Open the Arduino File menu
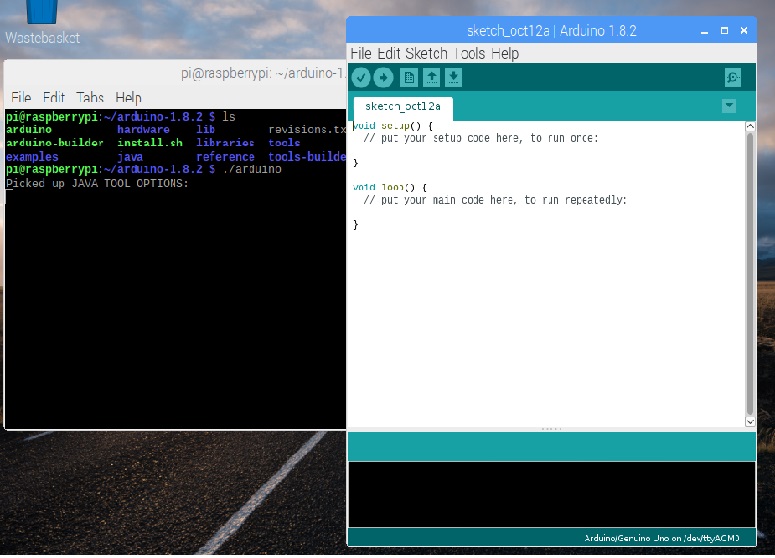This screenshot has width=775, height=558. (361, 53)
